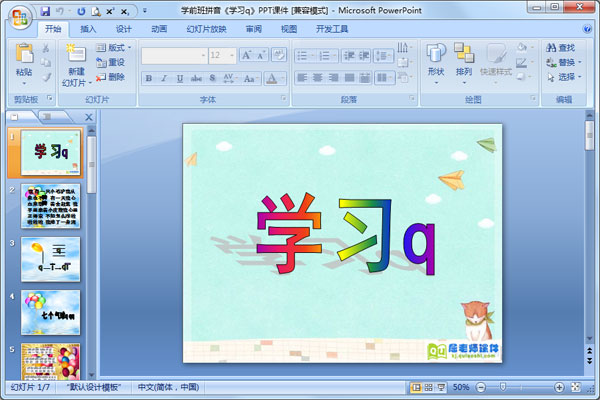Go to next slide with double-arrow button

(x=589, y=361)
